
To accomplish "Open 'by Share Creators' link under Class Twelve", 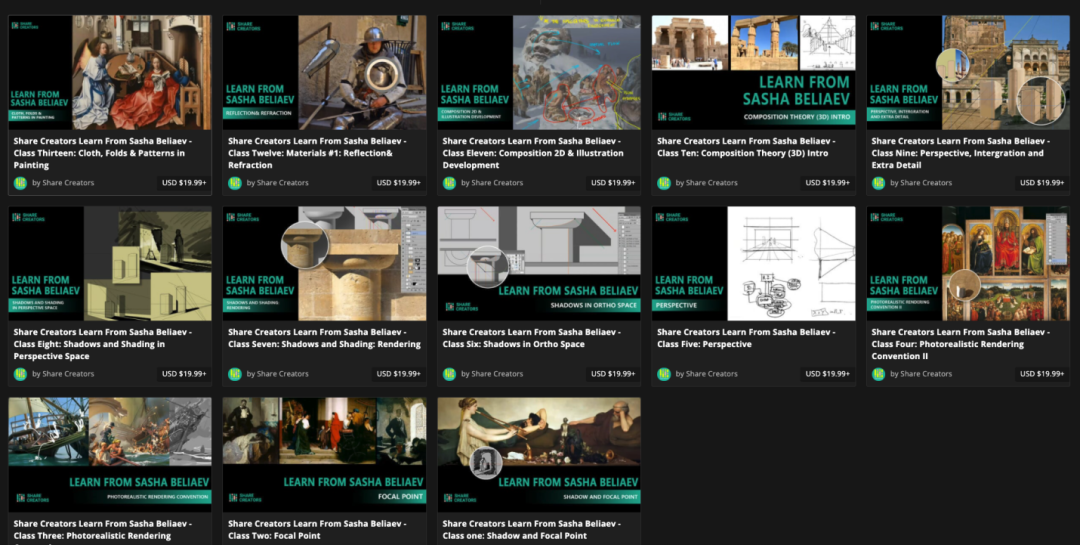I will tap(278, 183).
